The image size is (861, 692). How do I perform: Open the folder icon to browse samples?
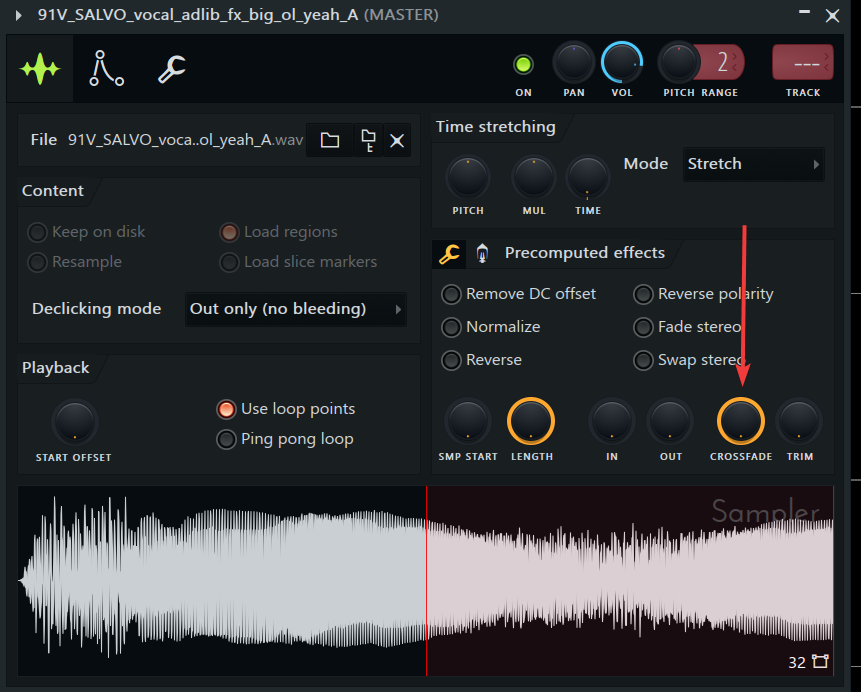tap(330, 140)
